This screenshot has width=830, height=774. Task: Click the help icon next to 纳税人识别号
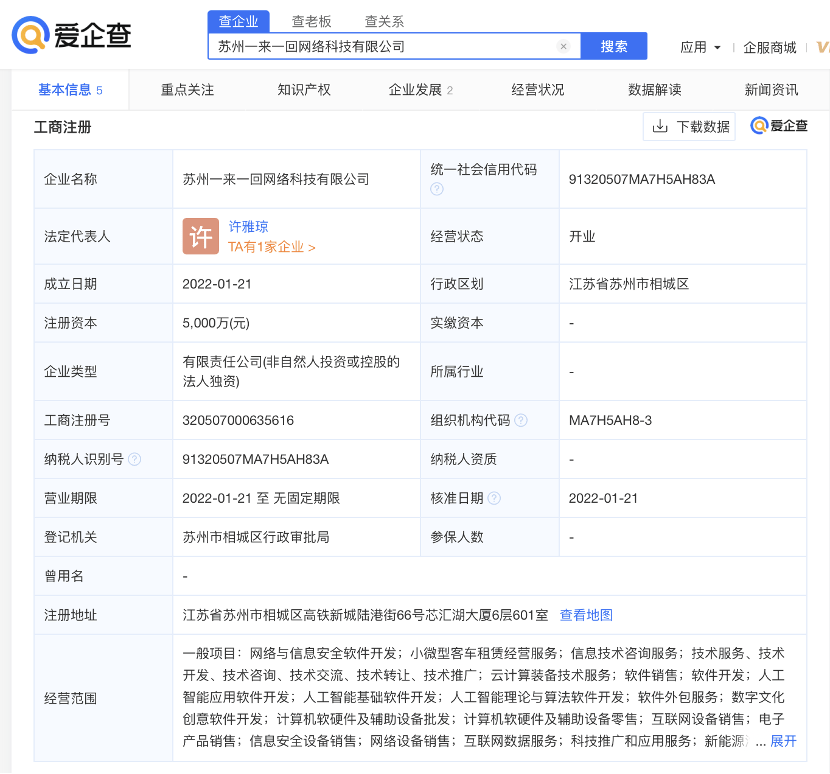pyautogui.click(x=135, y=459)
